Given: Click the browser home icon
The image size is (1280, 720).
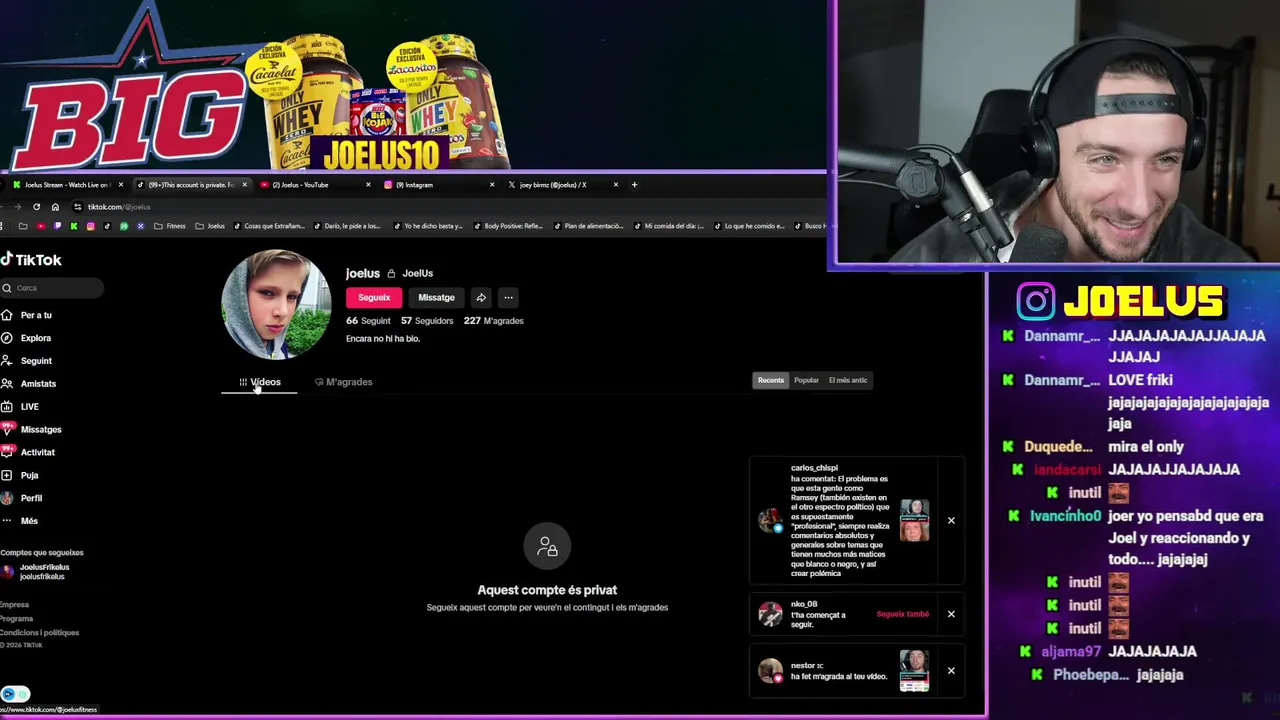Looking at the screenshot, I should [x=55, y=207].
